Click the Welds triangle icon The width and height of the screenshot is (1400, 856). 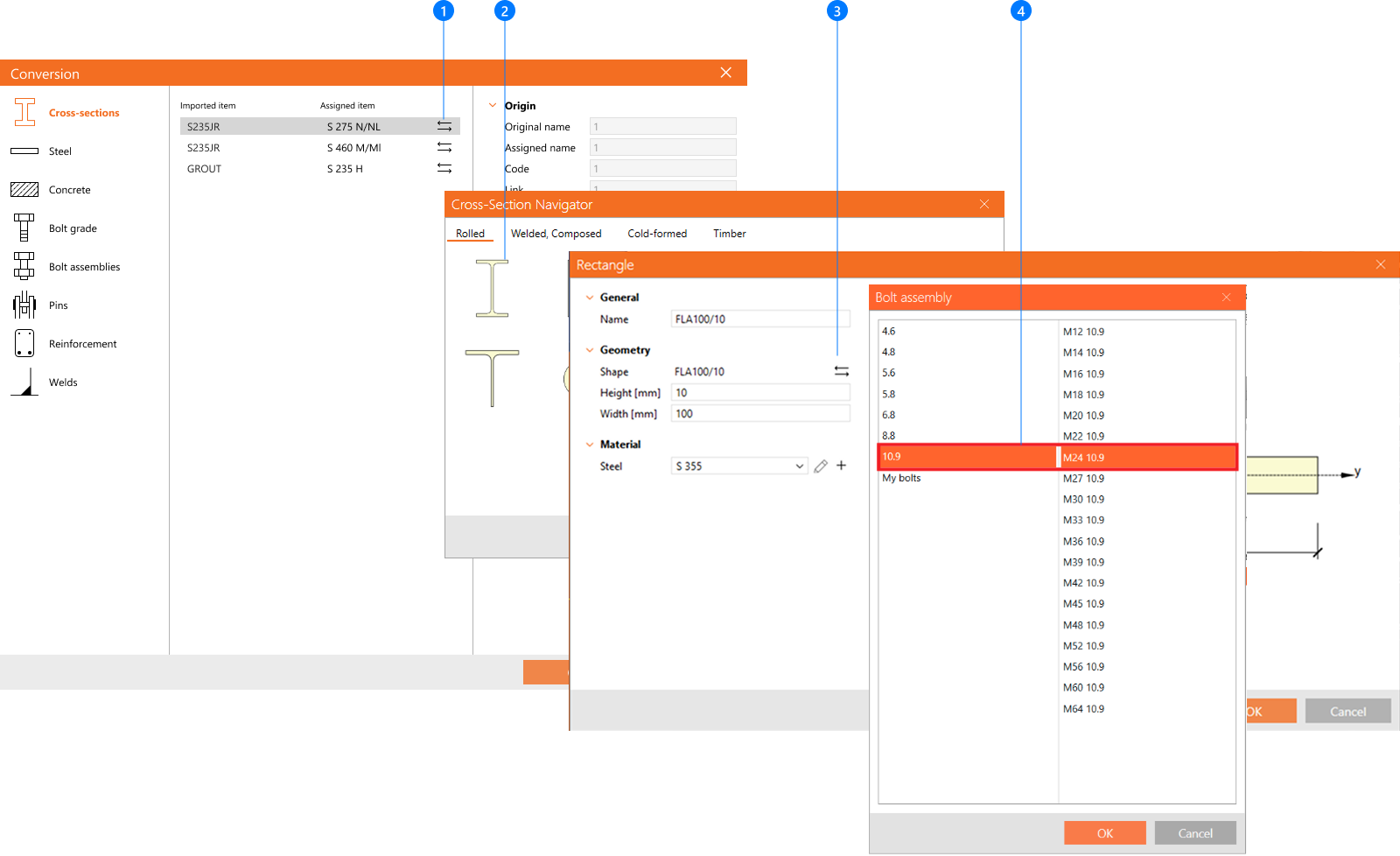point(24,382)
